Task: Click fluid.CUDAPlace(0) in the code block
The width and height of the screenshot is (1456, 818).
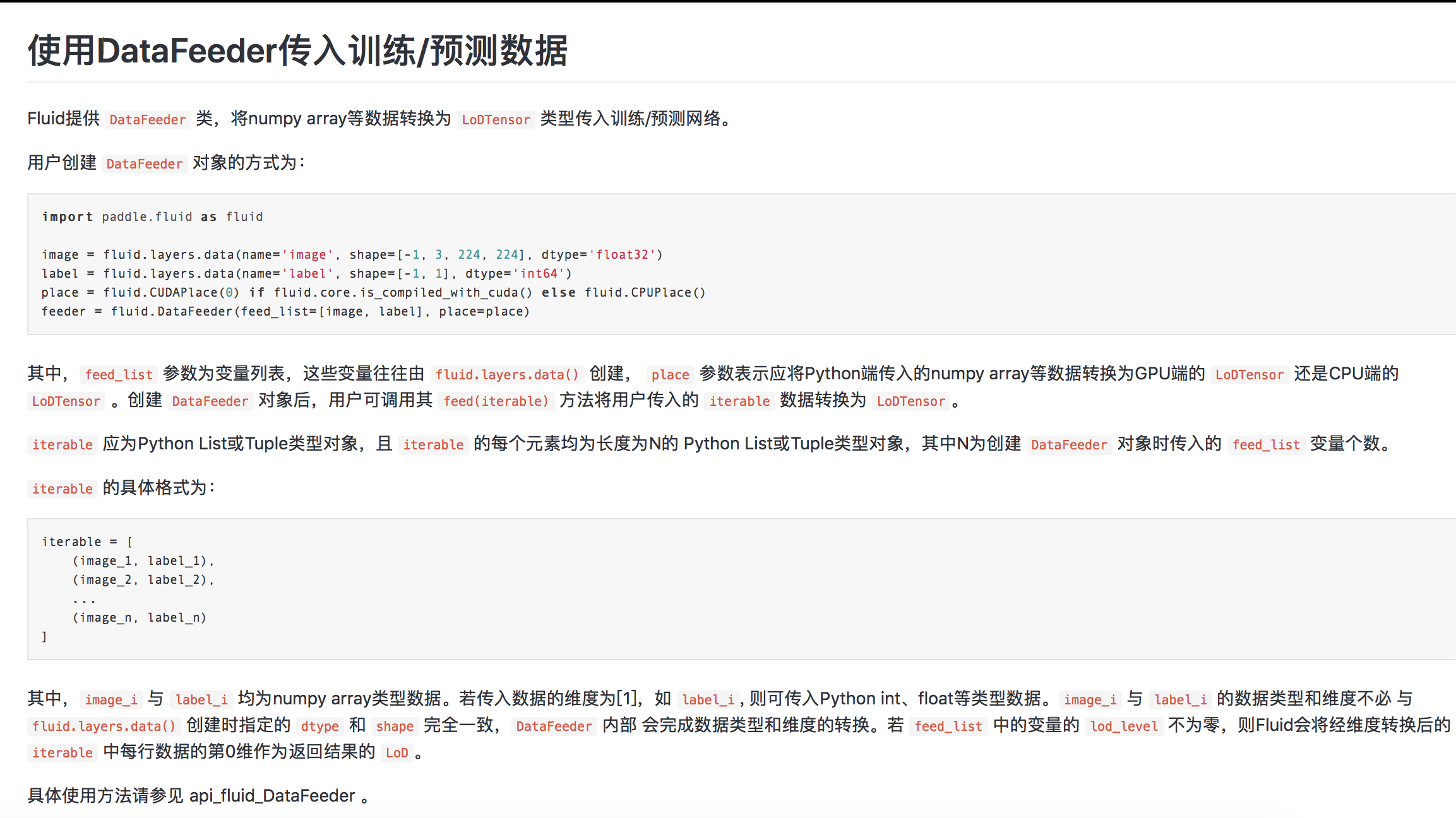Action: 171,292
